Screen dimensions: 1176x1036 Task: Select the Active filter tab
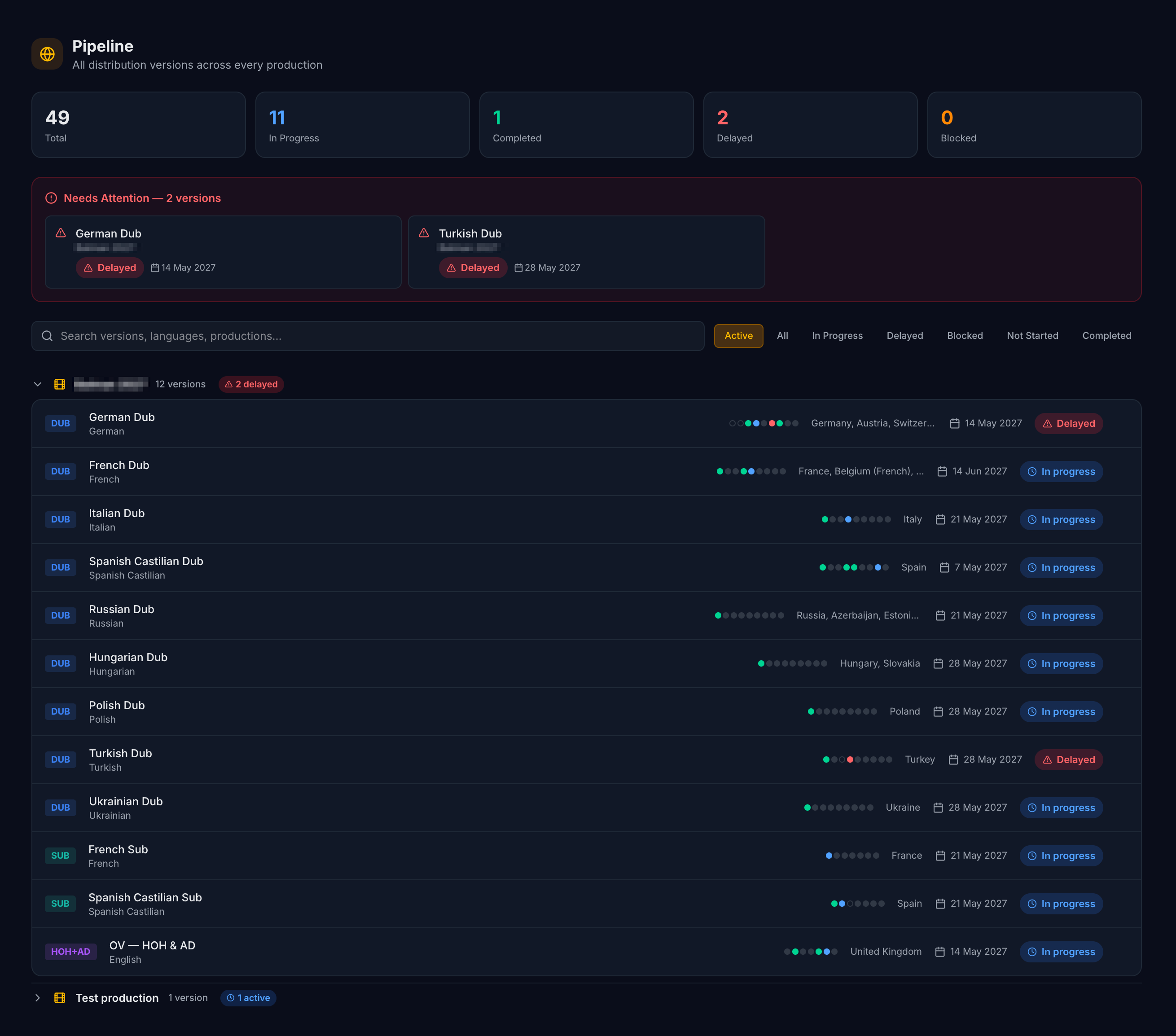738,336
